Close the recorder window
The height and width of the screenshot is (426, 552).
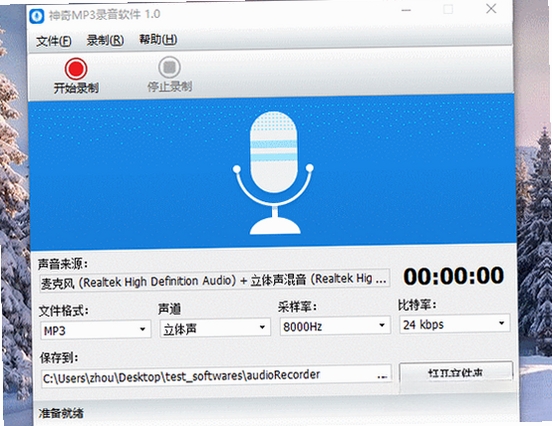point(491,9)
